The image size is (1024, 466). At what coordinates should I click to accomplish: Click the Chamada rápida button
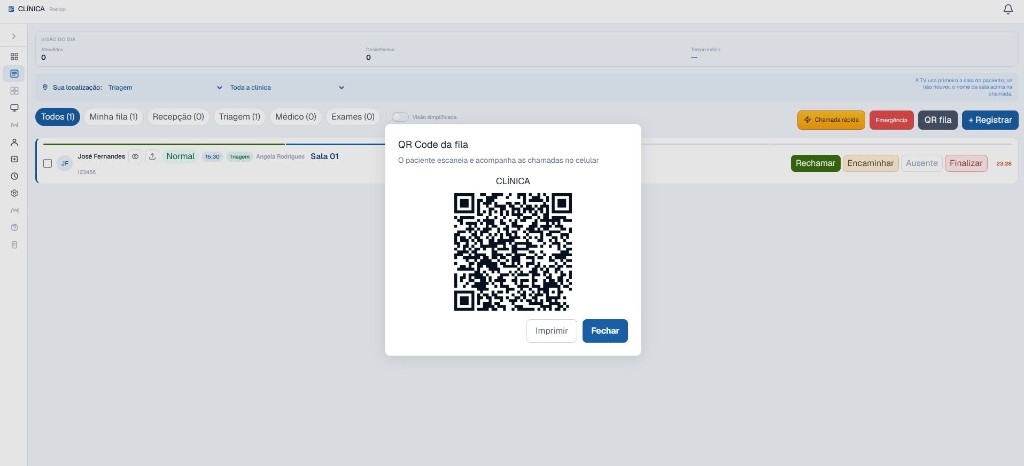pos(831,120)
